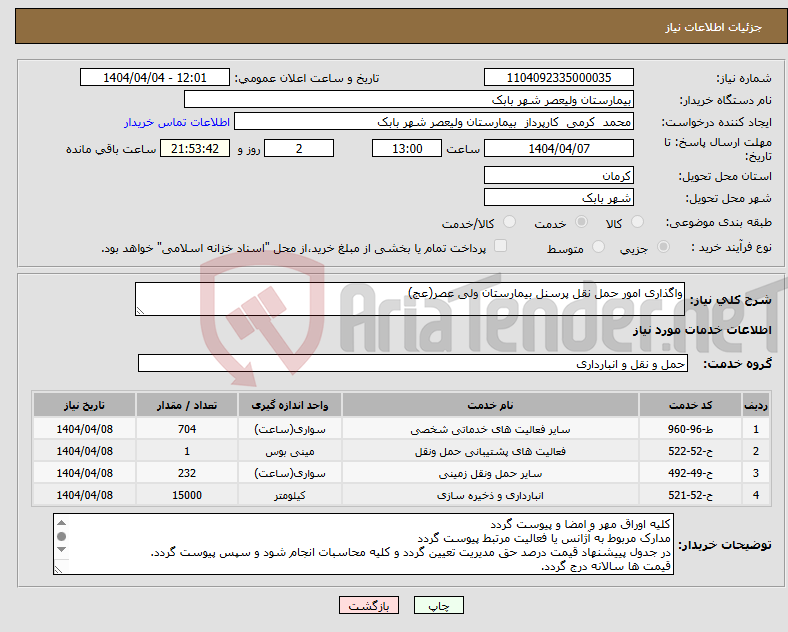
Task: Click scroll up arrow in buyer notes
Action: point(61,523)
